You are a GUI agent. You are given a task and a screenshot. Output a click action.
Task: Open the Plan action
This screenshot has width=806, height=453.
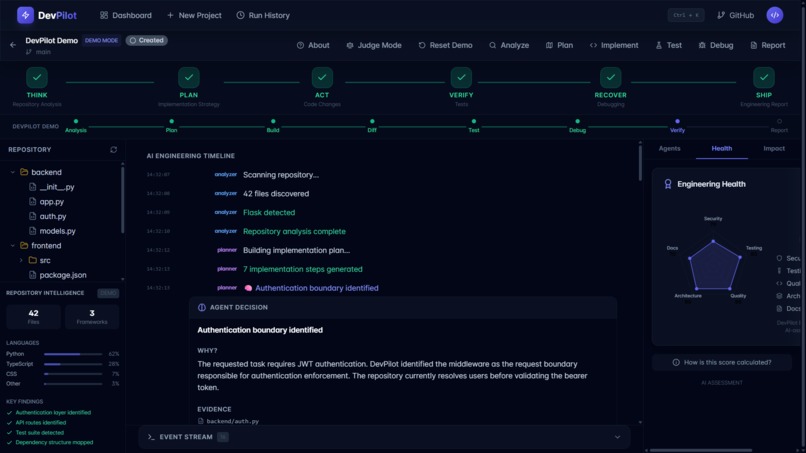click(559, 45)
